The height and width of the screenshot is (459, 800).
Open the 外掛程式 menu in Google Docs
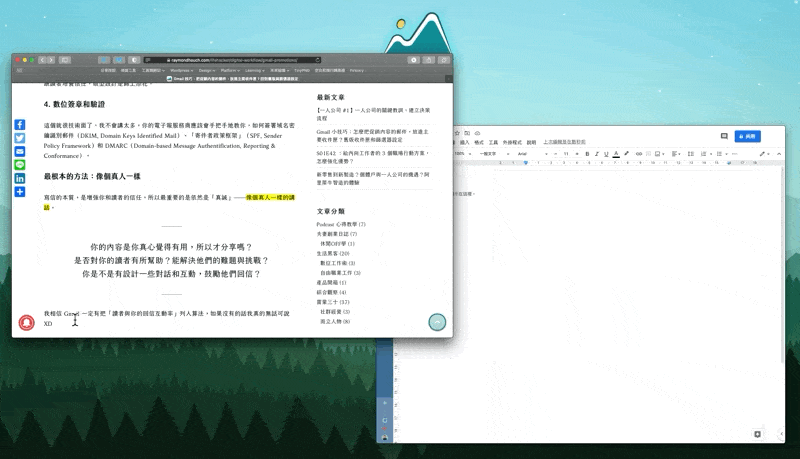click(x=512, y=142)
